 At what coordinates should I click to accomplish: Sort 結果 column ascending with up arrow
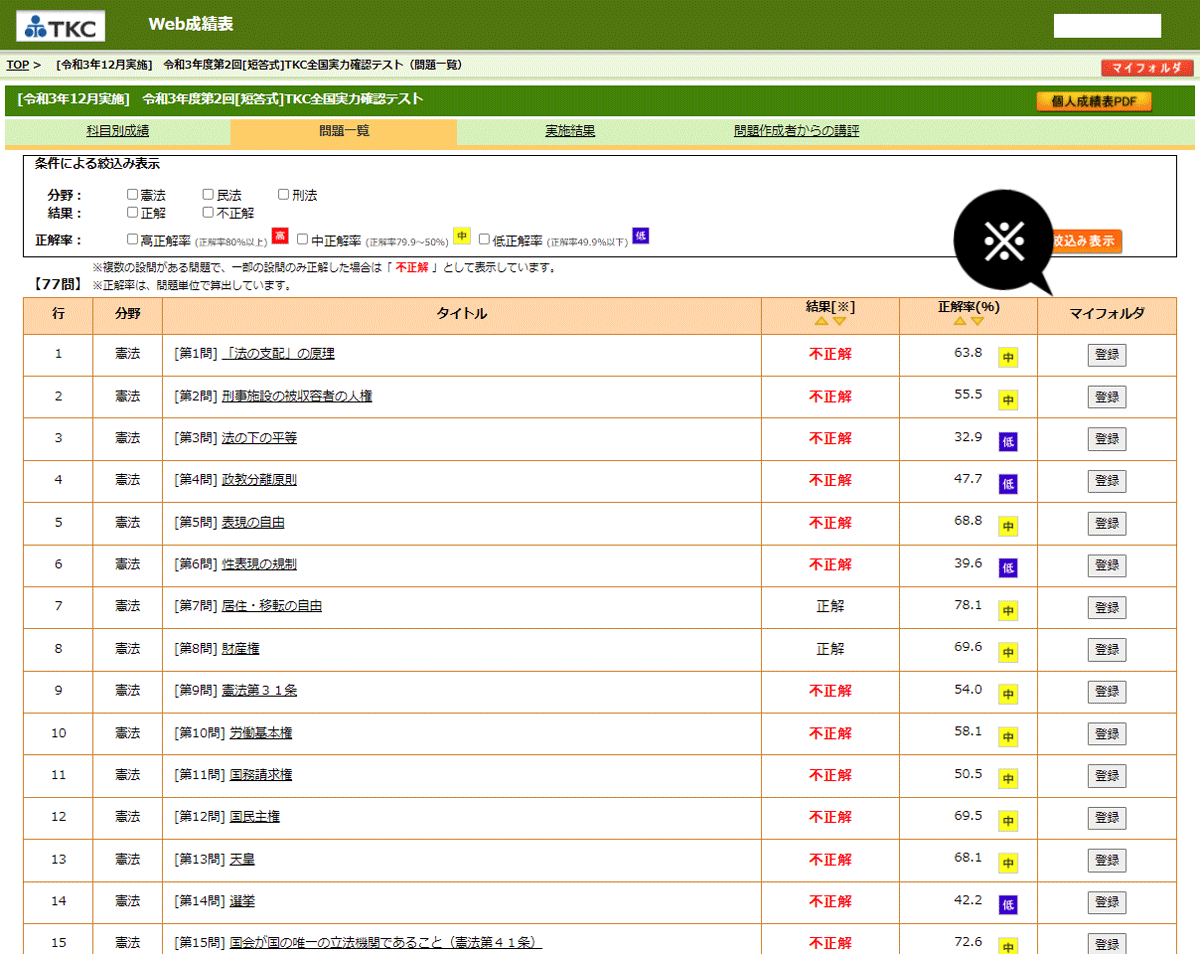point(821,321)
